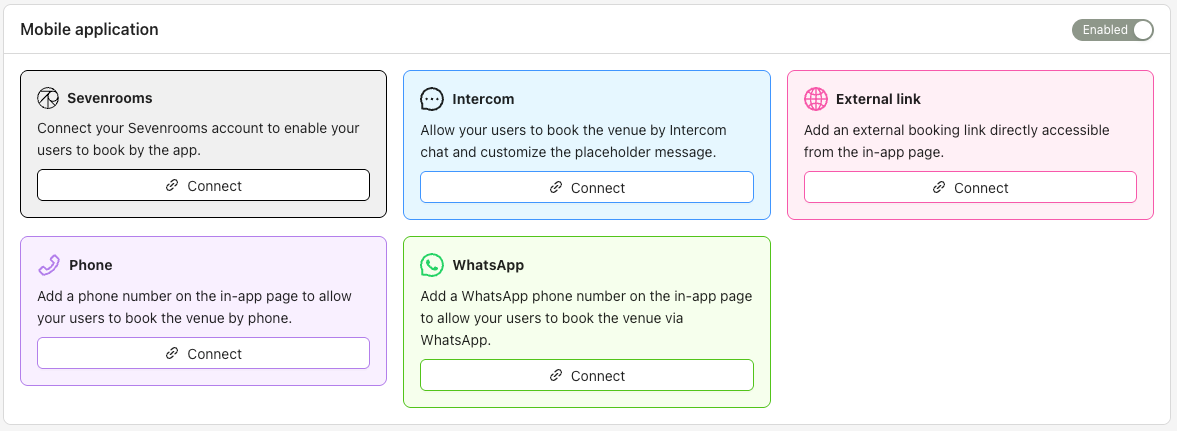Image resolution: width=1177 pixels, height=431 pixels.
Task: Click the External link card heading
Action: point(878,99)
